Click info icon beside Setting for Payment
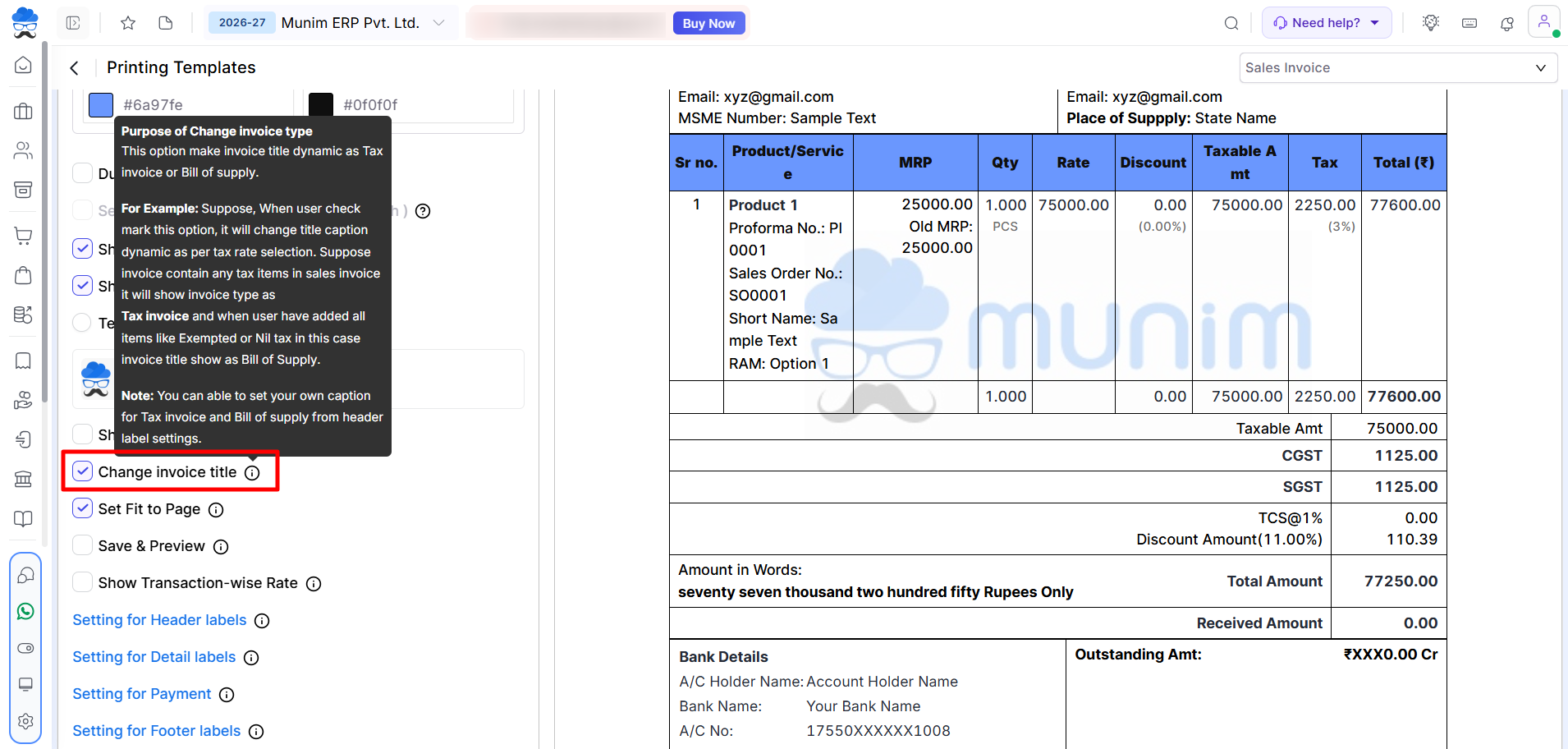The image size is (1568, 749). pos(227,695)
